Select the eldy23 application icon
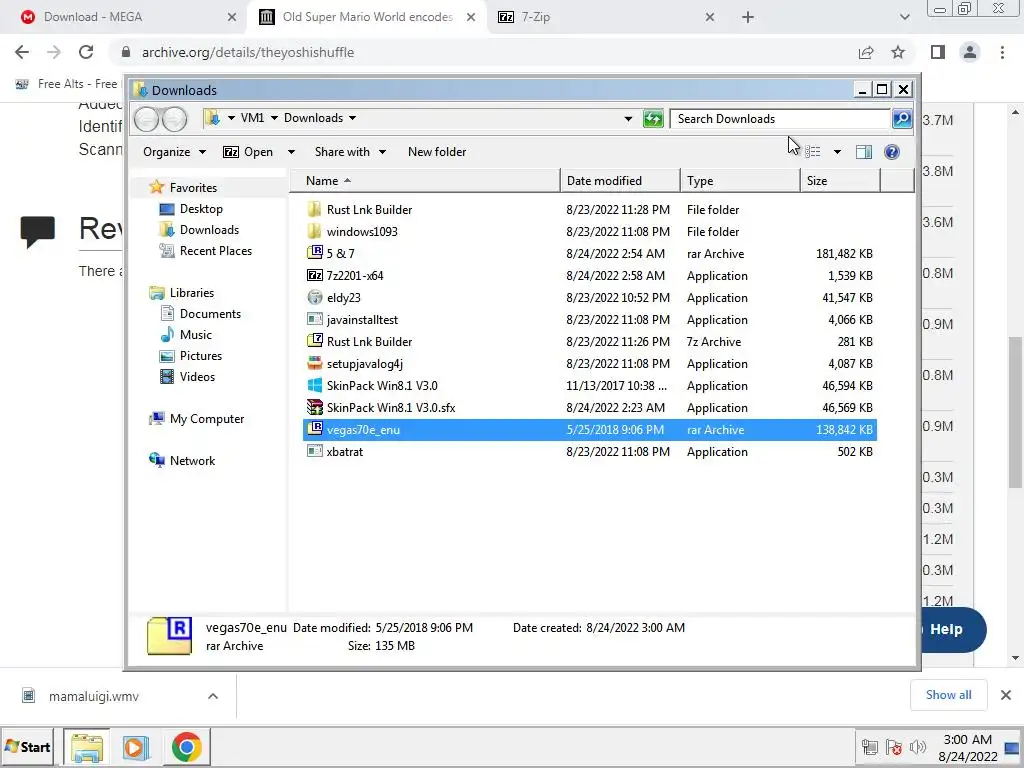This screenshot has width=1024, height=768. 314,297
